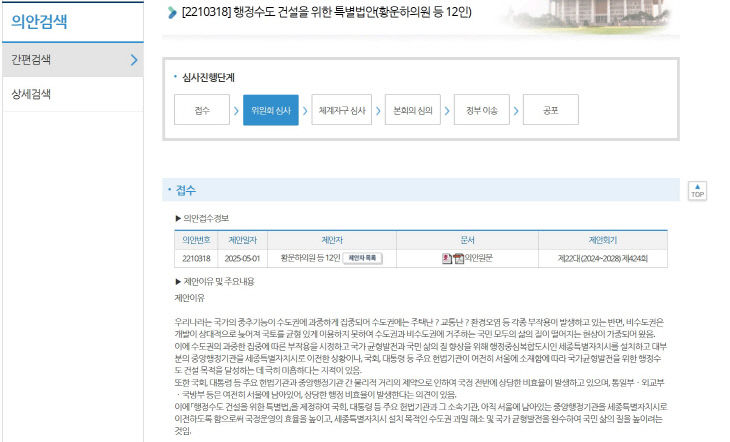Screen dimensions: 730x442
Task: Click the 의안원문 document label
Action: click(x=478, y=258)
